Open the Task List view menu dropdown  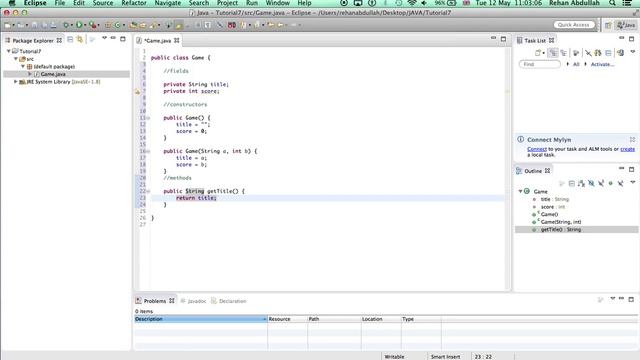633,51
